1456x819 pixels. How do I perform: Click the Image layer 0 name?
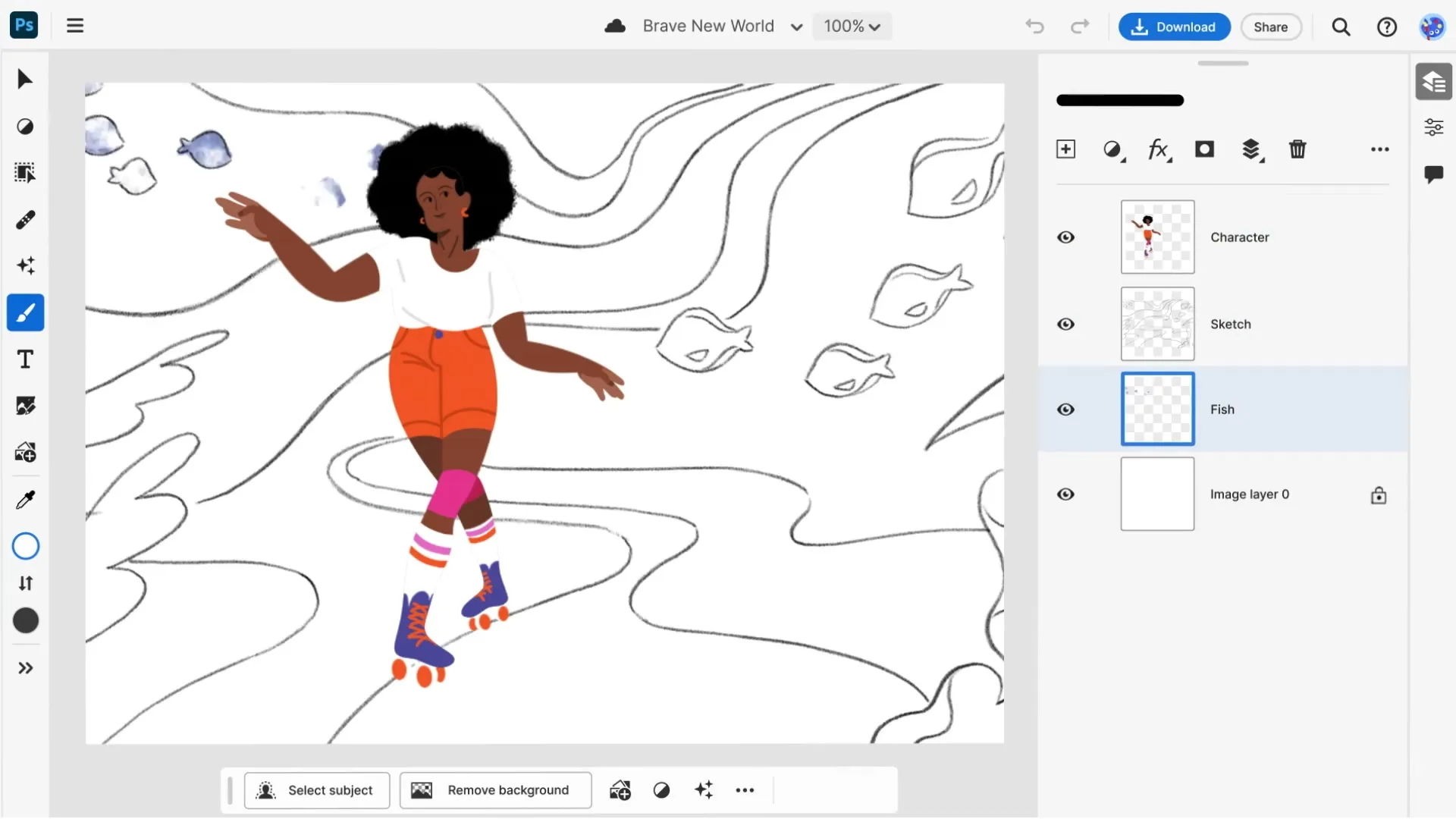(1249, 494)
